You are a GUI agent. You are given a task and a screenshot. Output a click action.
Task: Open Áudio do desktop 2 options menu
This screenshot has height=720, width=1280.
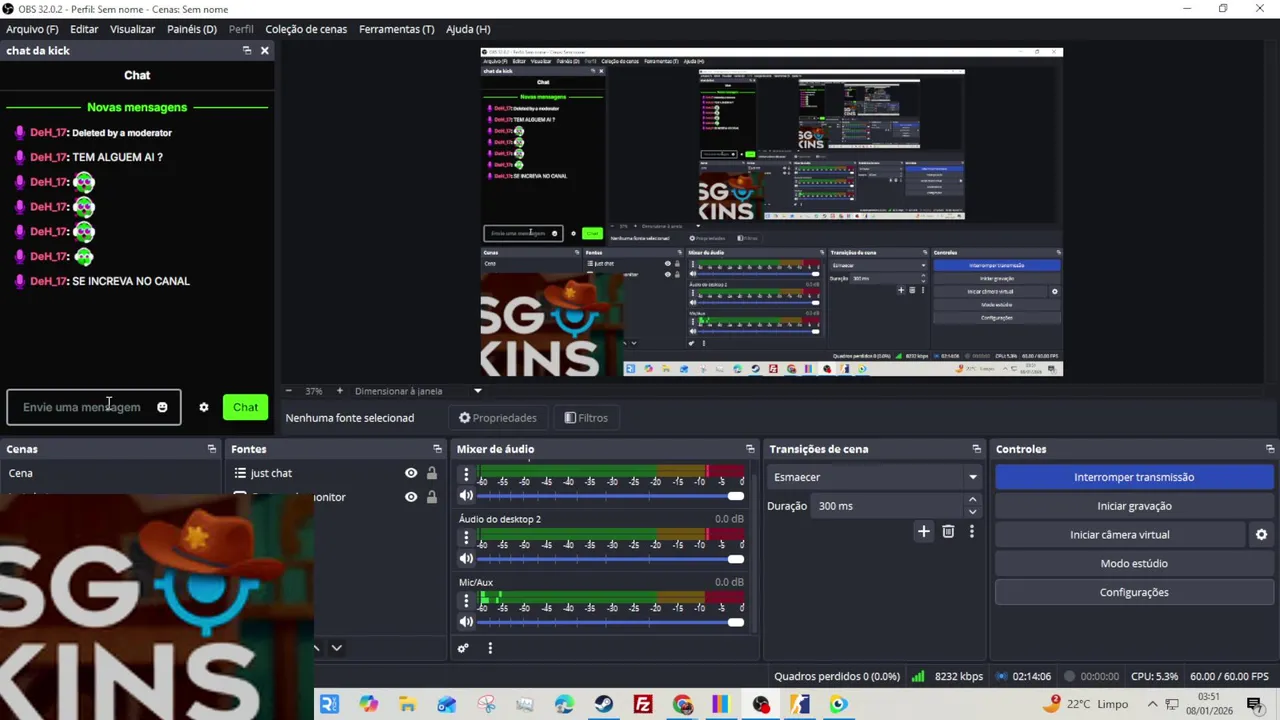(466, 538)
